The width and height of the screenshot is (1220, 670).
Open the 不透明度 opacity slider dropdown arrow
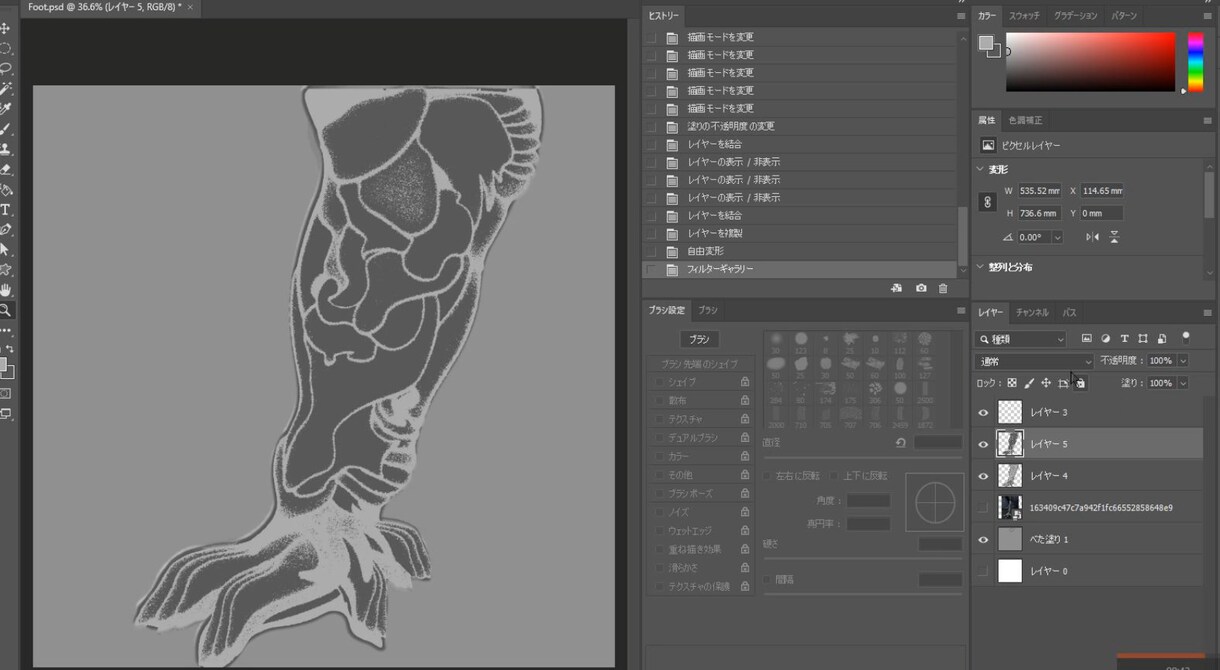point(1183,361)
